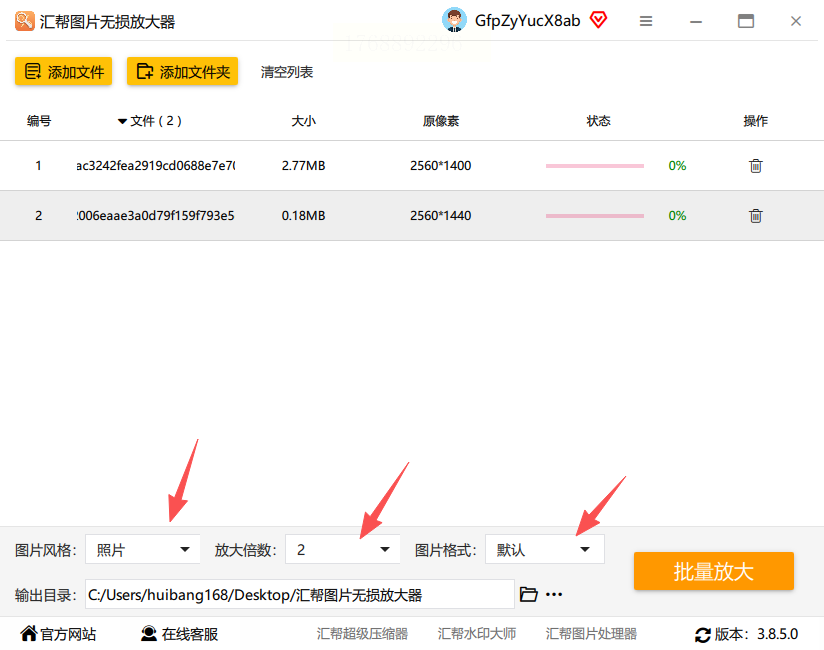Click the red VIP diamond icon
824x650 pixels.
tap(598, 20)
